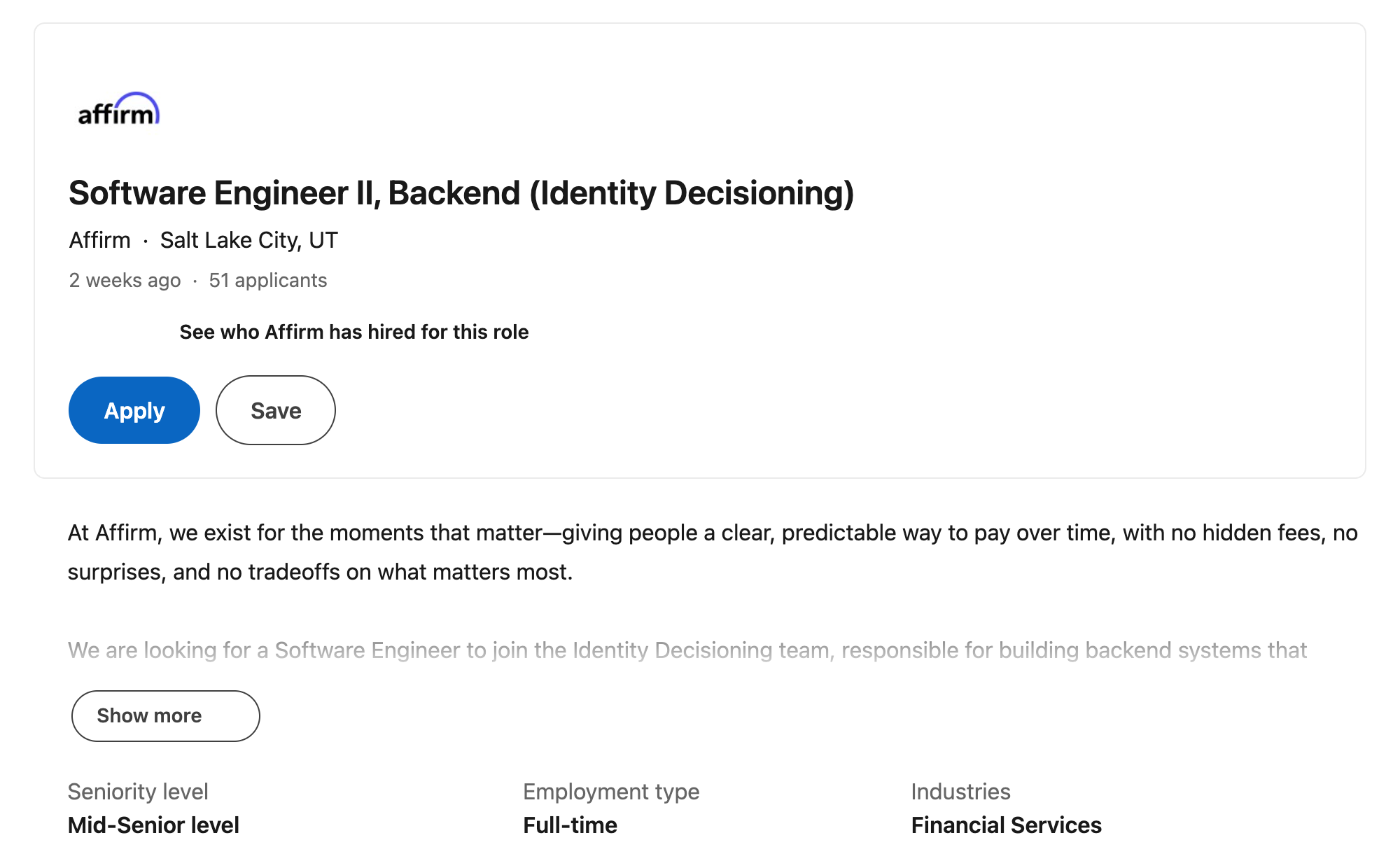Click the 'At Affirm, we exist' paragraph
The width and height of the screenshot is (1400, 868).
tap(713, 552)
